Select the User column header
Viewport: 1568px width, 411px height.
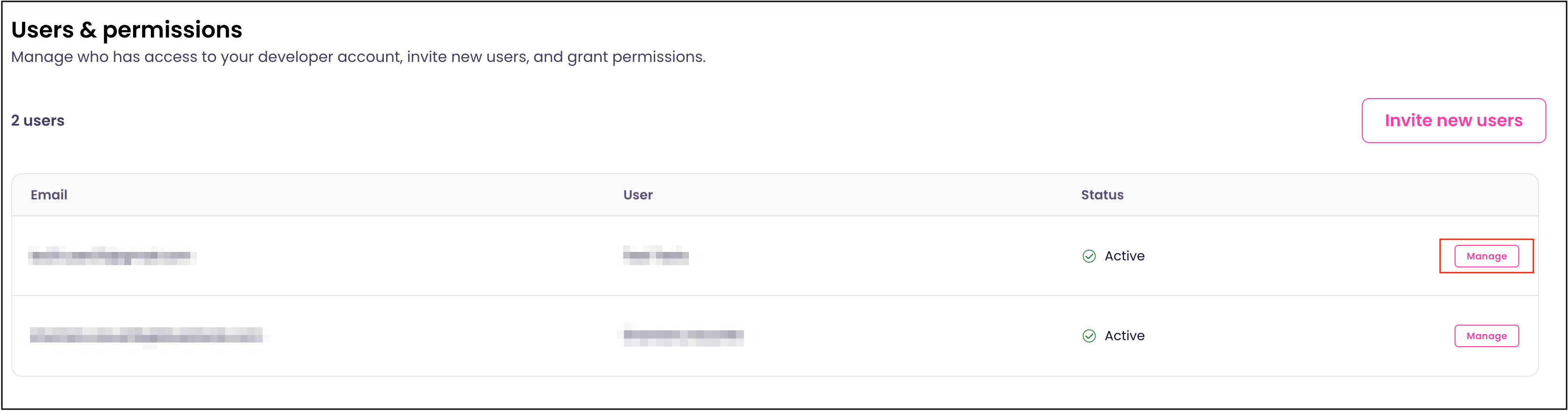coord(638,195)
